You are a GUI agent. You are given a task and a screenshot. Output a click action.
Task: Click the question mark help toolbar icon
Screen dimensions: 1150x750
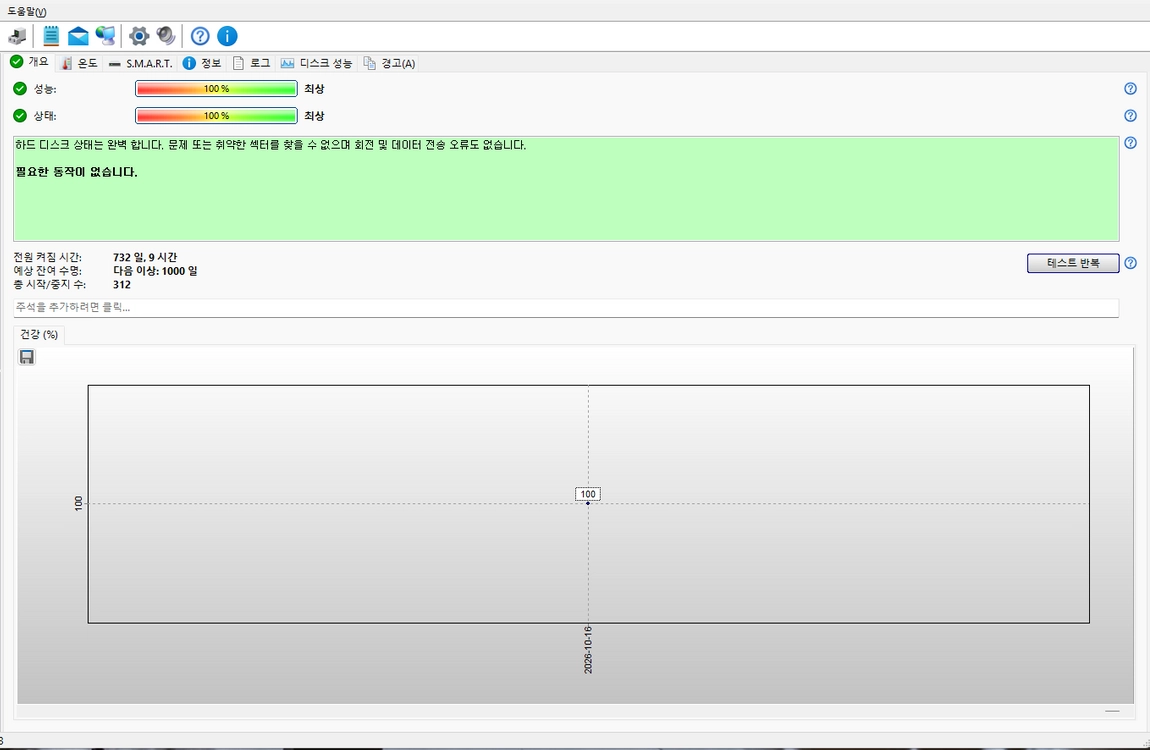click(x=199, y=36)
